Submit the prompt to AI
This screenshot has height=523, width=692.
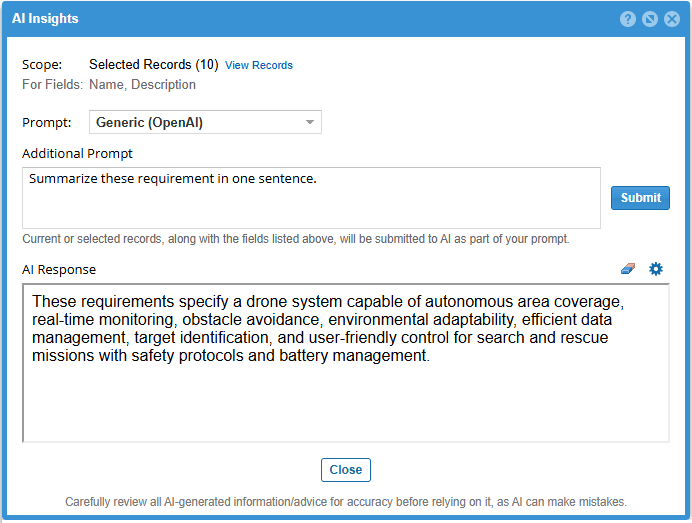(640, 198)
